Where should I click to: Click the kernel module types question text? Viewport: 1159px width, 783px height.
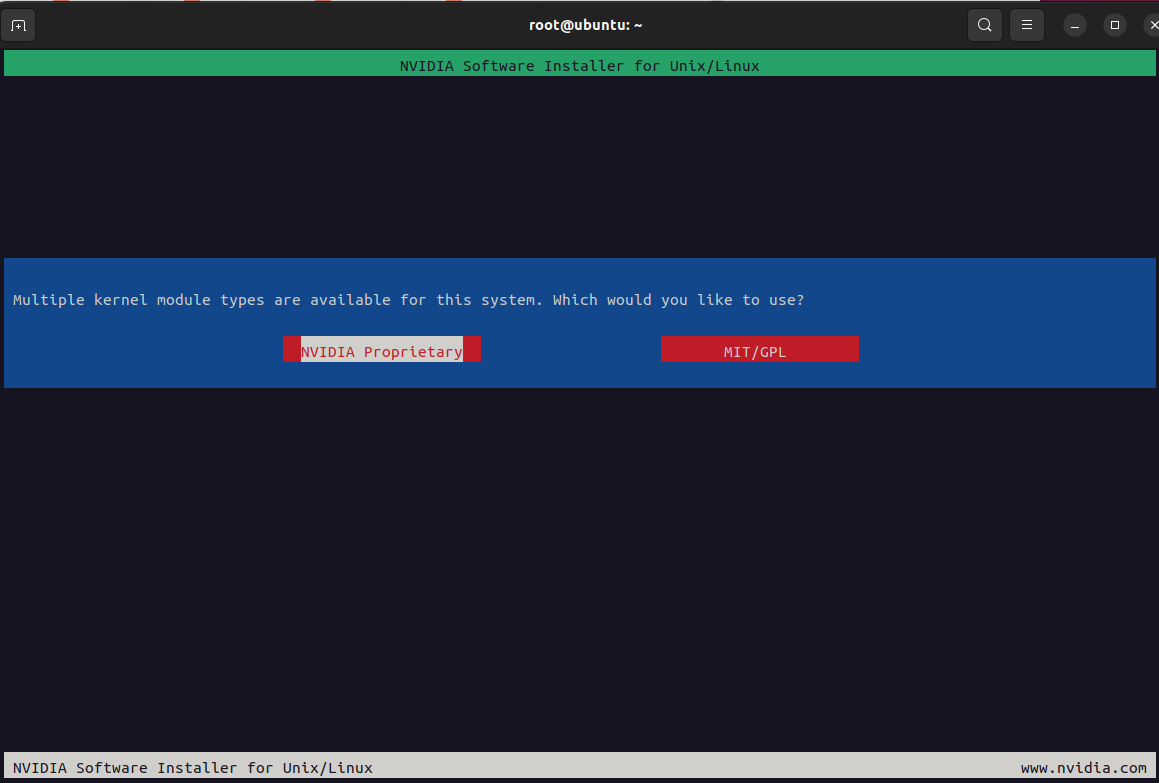click(409, 300)
